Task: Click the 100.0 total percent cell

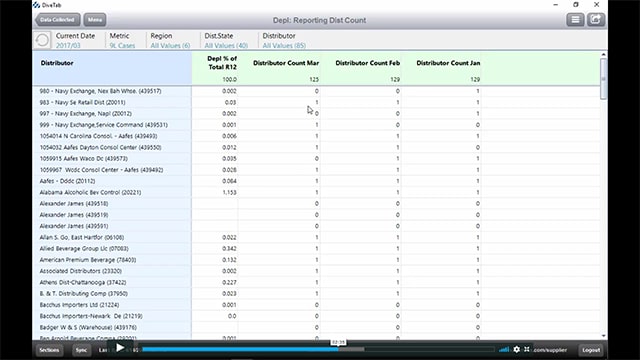Action: point(230,80)
